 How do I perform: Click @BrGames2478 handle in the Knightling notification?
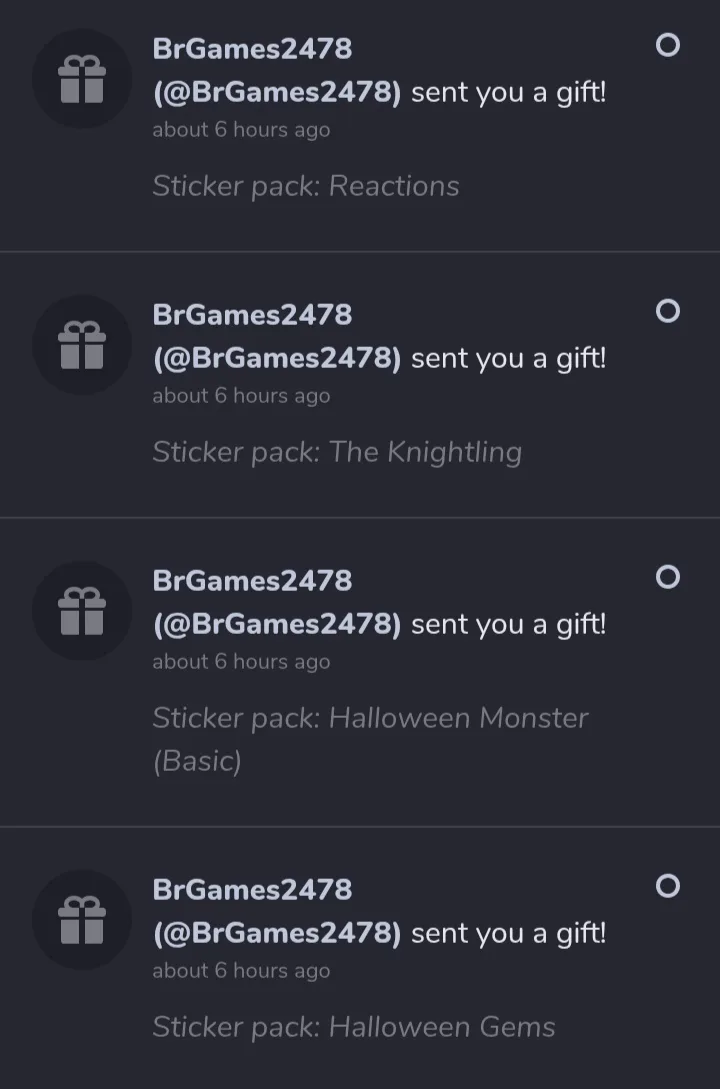point(277,359)
